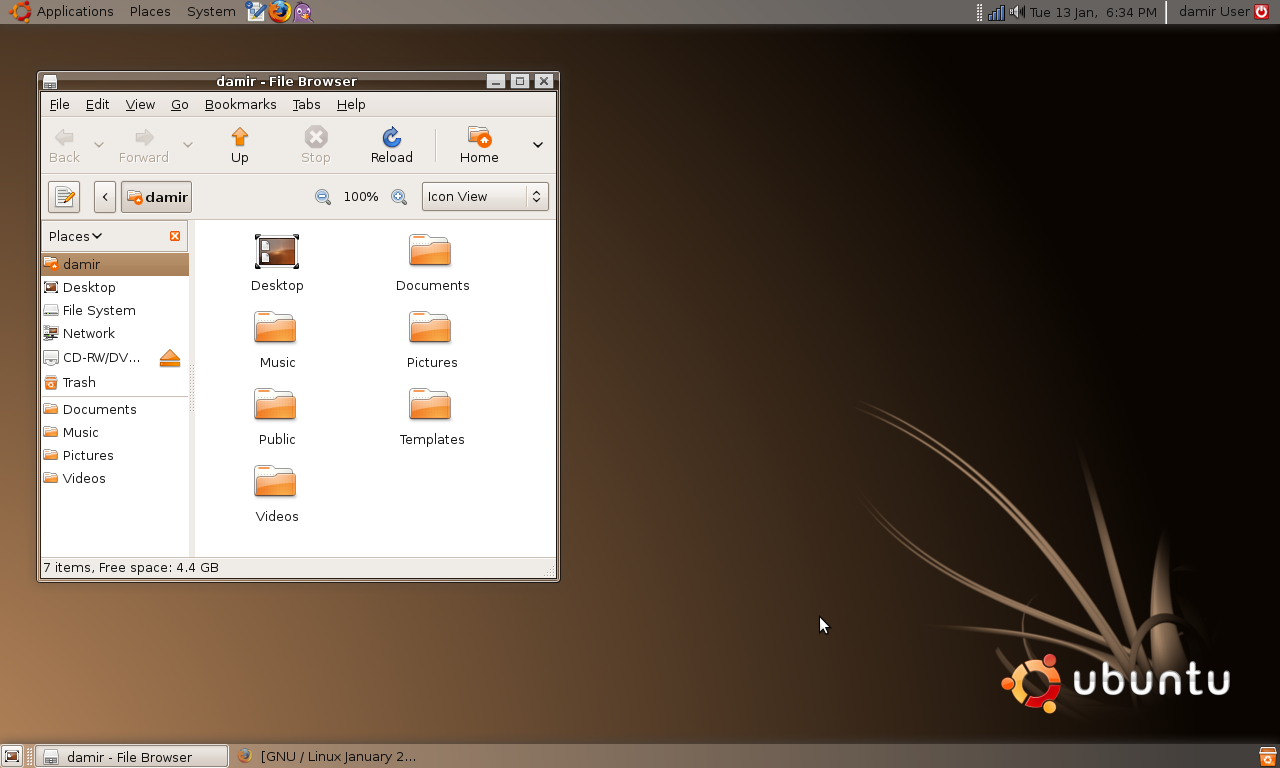This screenshot has height=768, width=1280.
Task: Open the Places side pane selector dropdown
Action: [x=75, y=236]
